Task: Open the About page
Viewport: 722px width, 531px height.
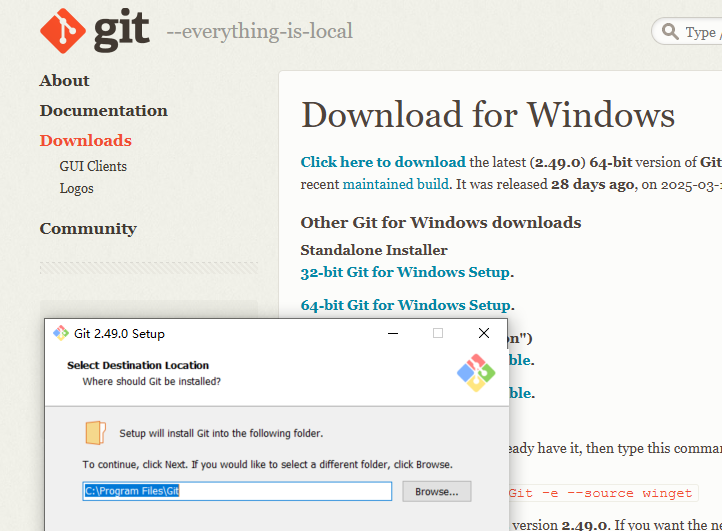Action: [64, 81]
